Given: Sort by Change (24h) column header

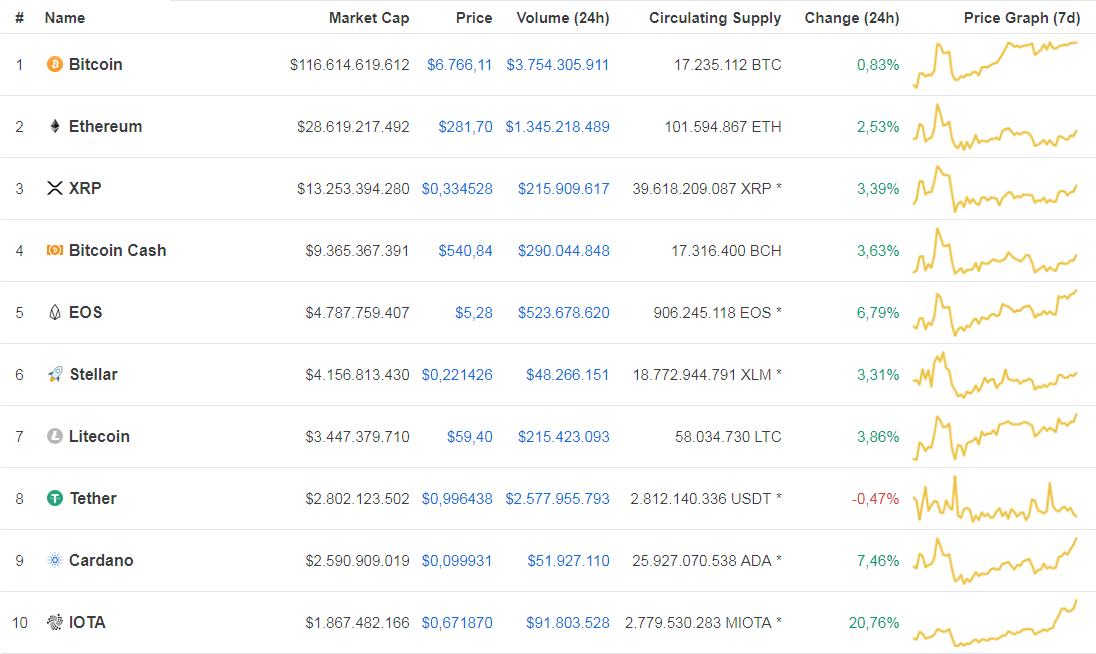Looking at the screenshot, I should [x=852, y=18].
